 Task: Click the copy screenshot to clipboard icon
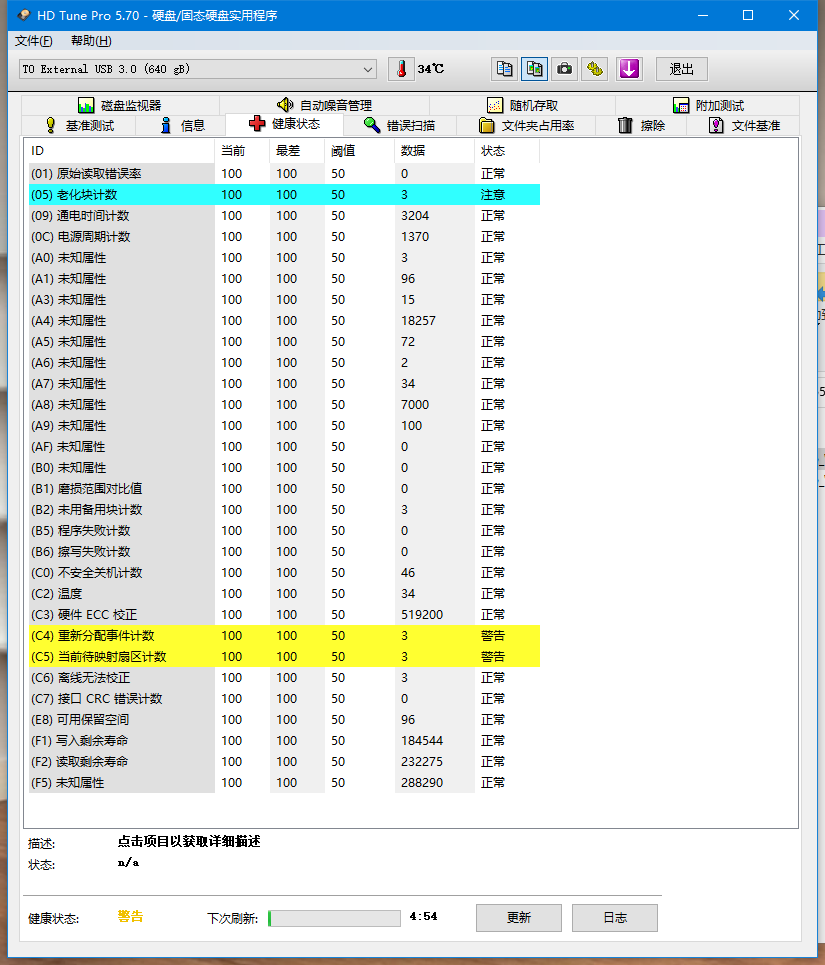click(x=535, y=68)
